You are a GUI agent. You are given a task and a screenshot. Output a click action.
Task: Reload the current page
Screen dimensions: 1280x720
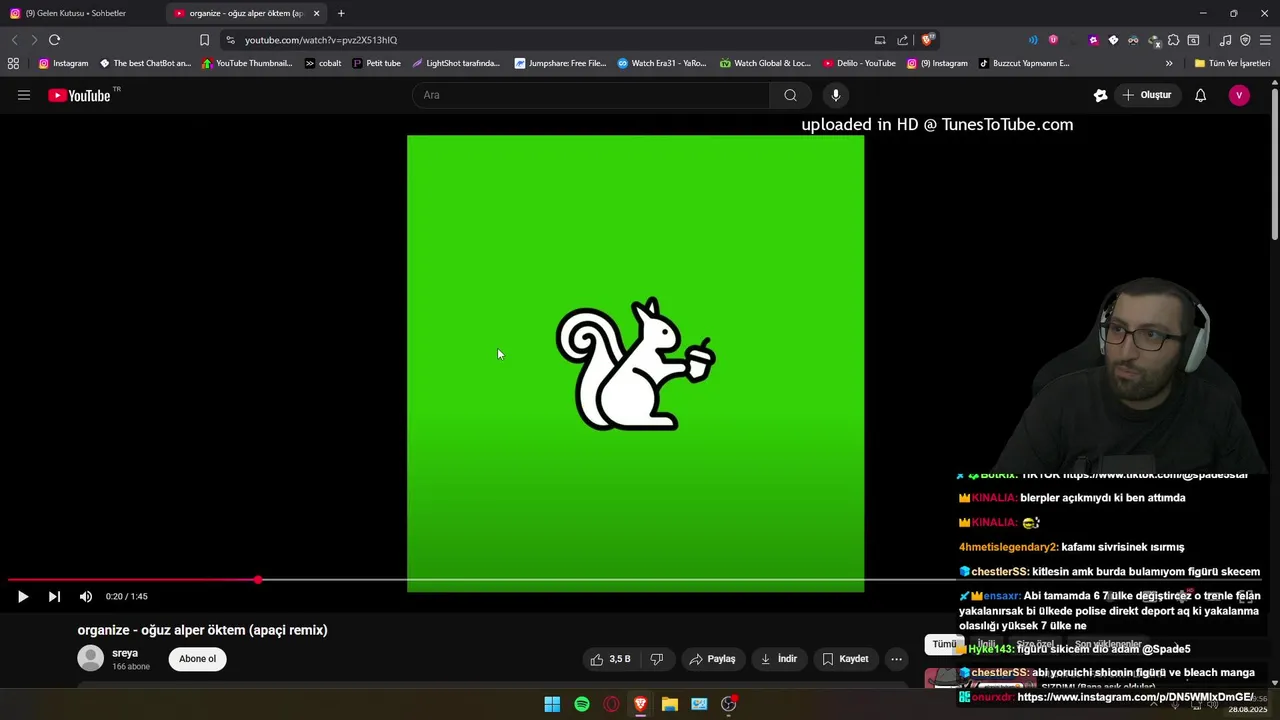[x=54, y=40]
